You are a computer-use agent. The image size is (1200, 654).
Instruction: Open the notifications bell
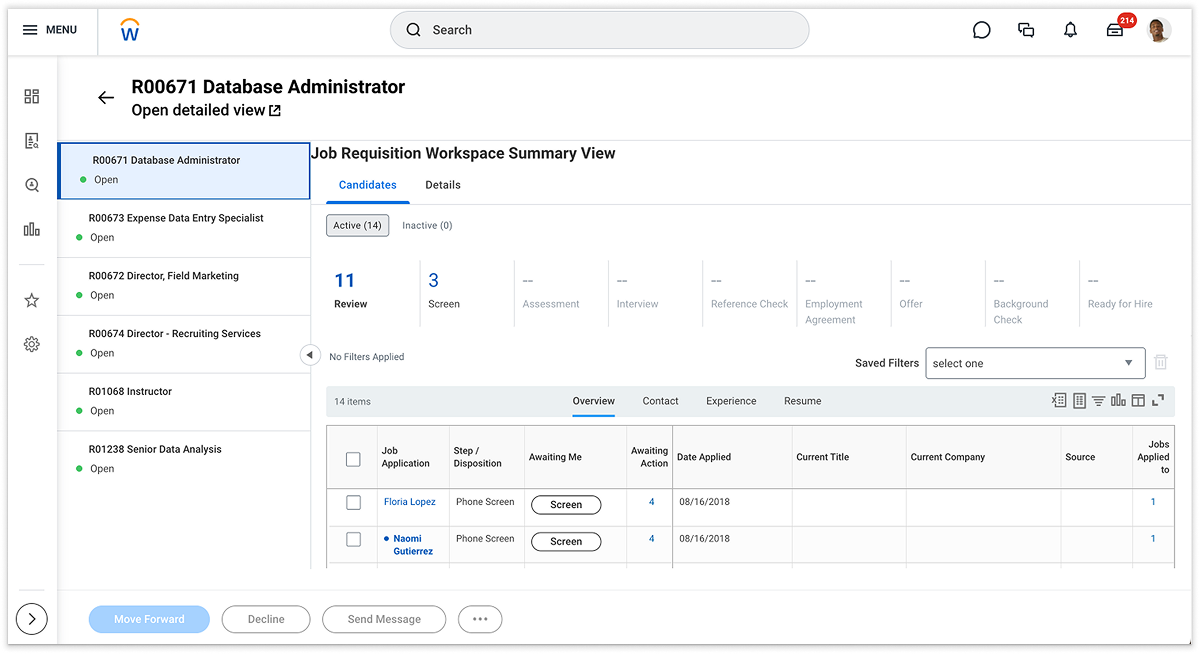(1070, 30)
